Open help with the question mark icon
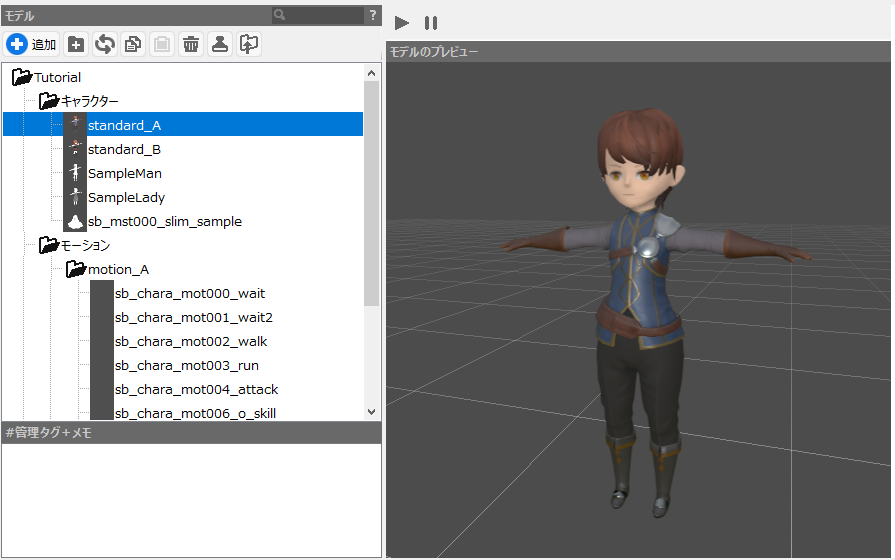Screen dimensions: 895x560 pos(372,15)
